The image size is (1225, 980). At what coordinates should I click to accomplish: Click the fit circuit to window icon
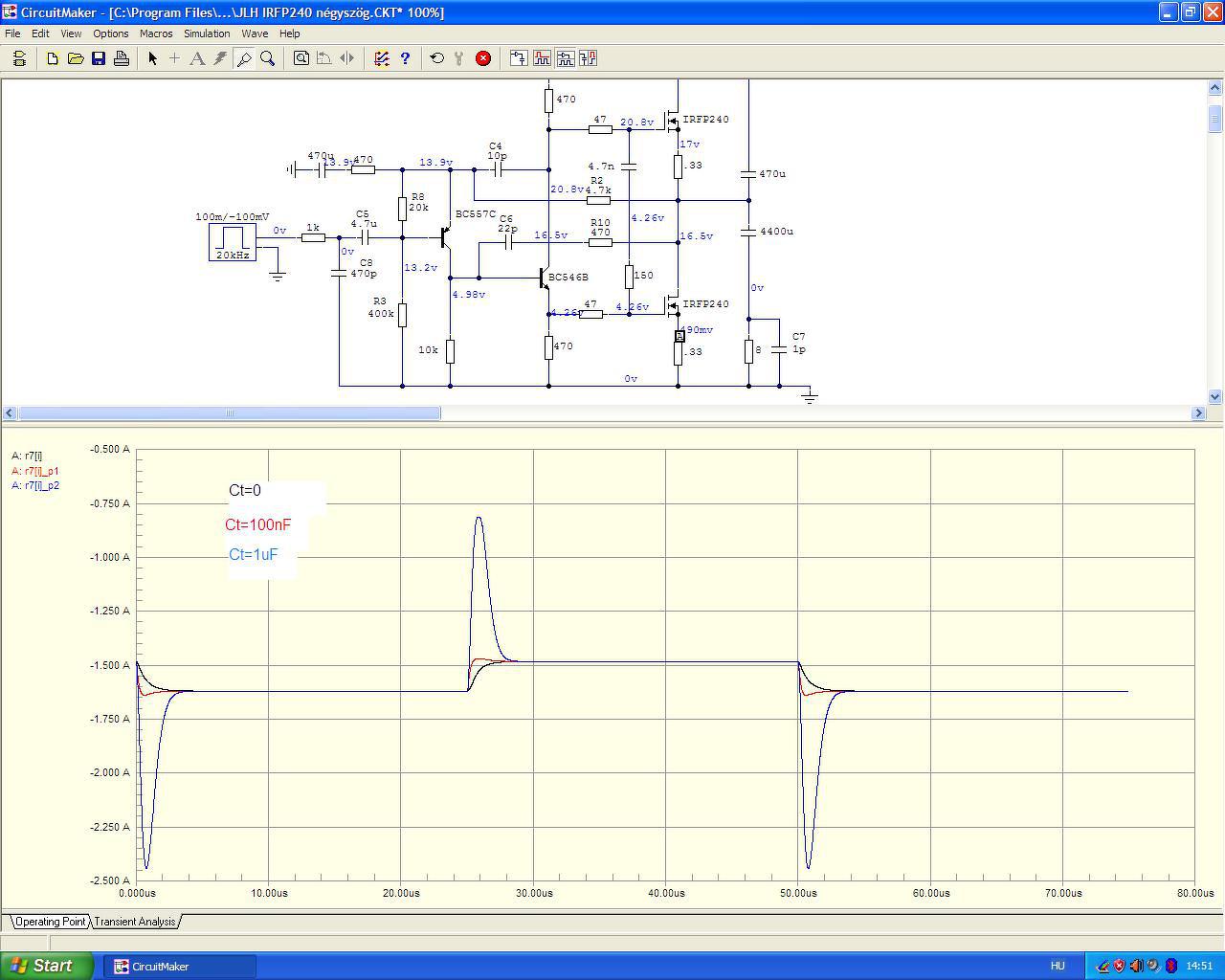[301, 58]
